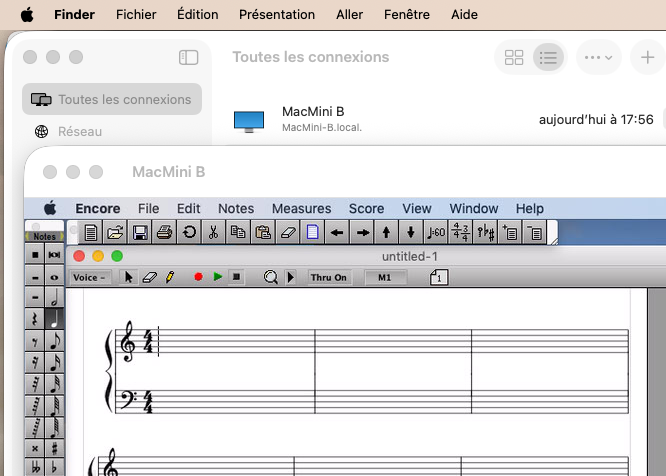Select the scissors Cut tool
Image resolution: width=666 pixels, height=476 pixels.
(x=213, y=233)
